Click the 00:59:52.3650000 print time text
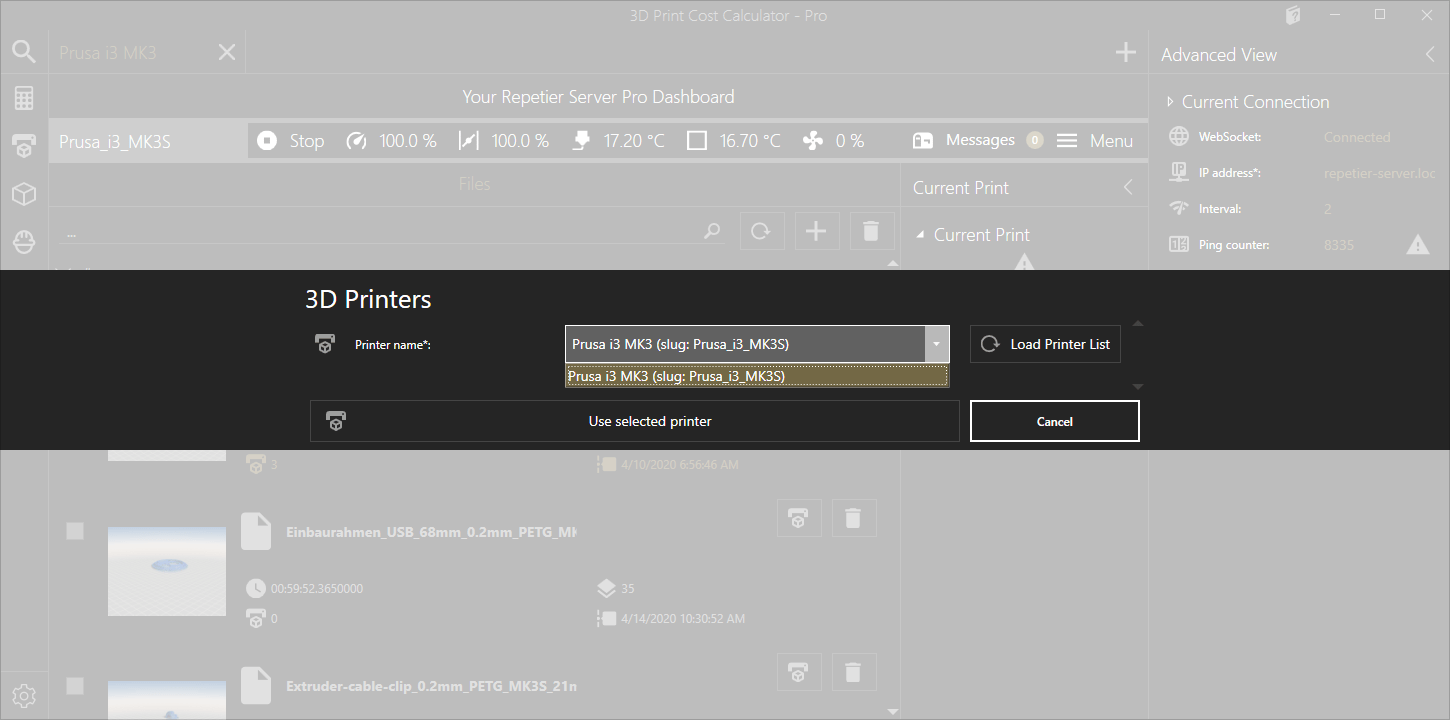 point(317,589)
